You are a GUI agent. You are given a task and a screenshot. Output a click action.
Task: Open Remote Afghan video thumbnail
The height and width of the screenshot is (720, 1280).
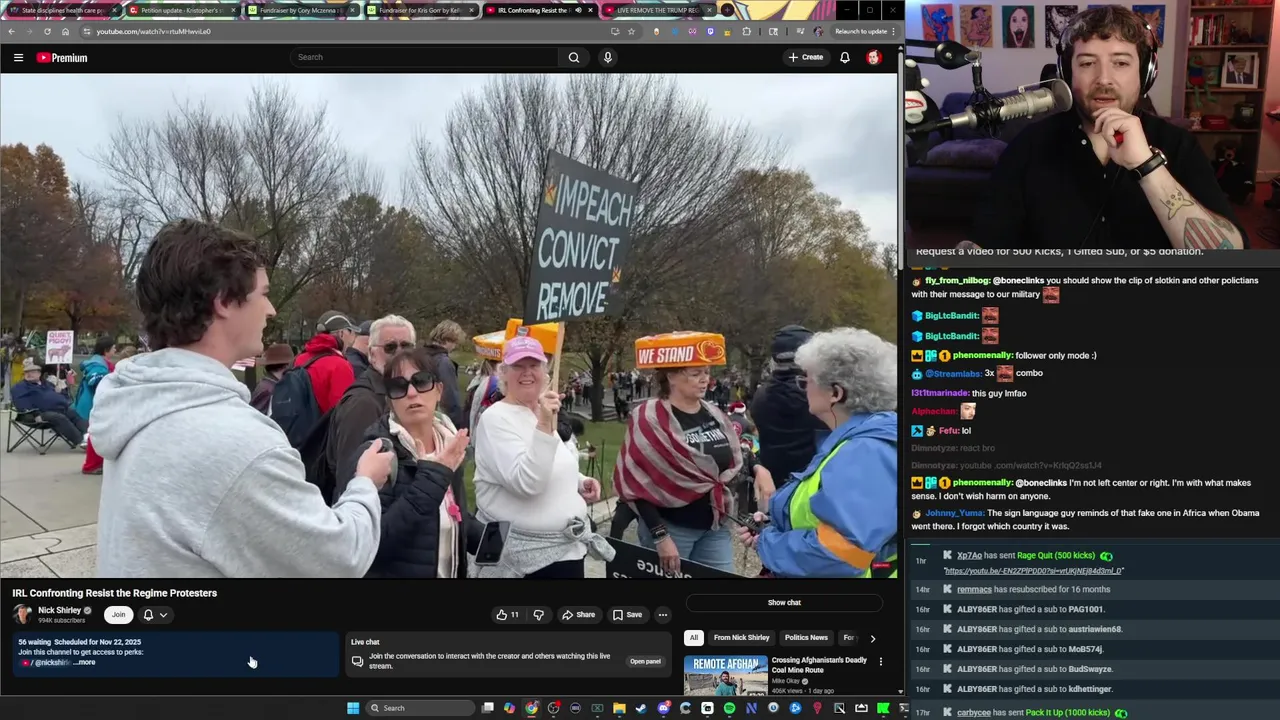(x=725, y=676)
